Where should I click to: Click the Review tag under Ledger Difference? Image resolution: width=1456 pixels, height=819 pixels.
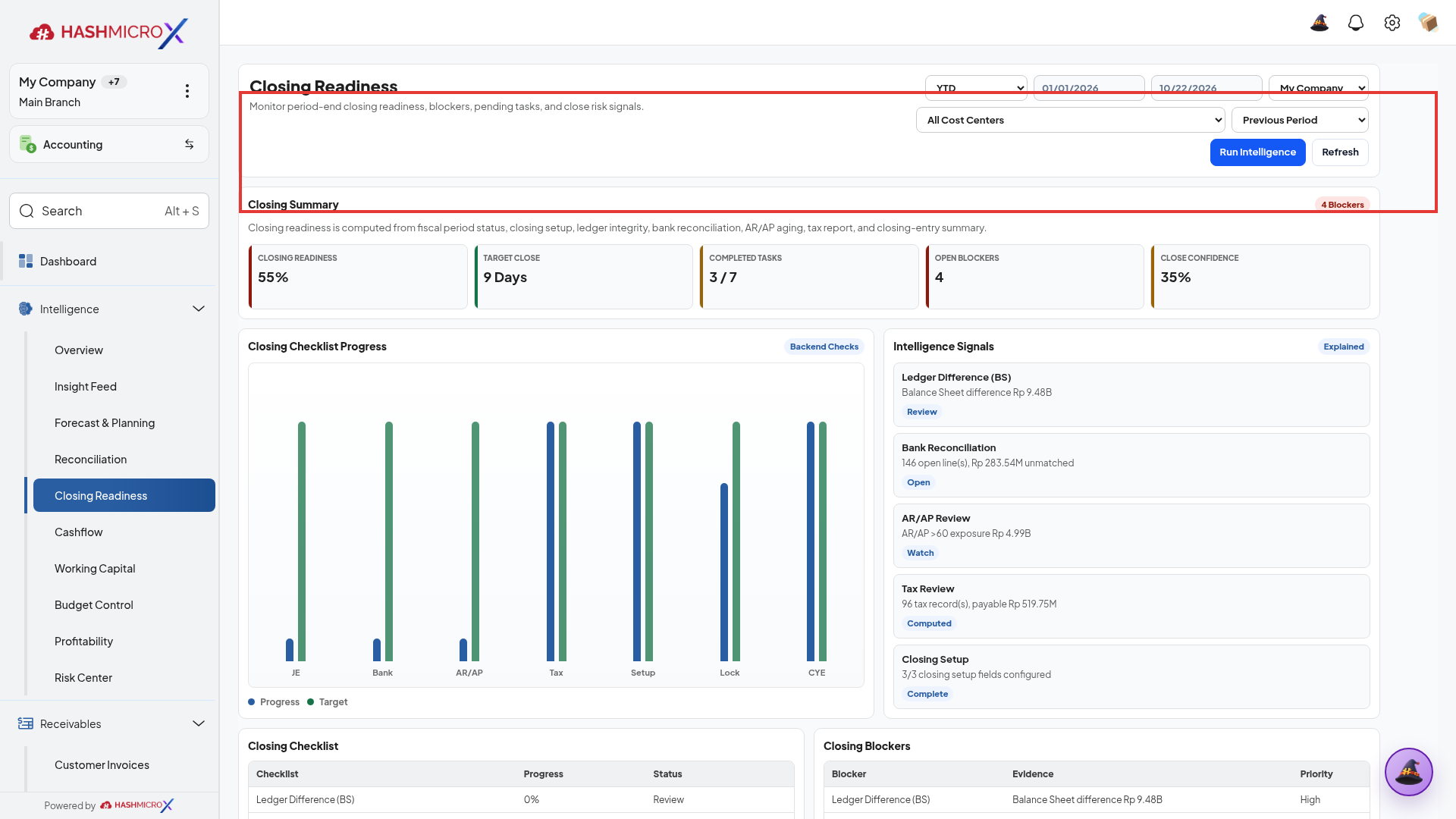[x=921, y=412]
